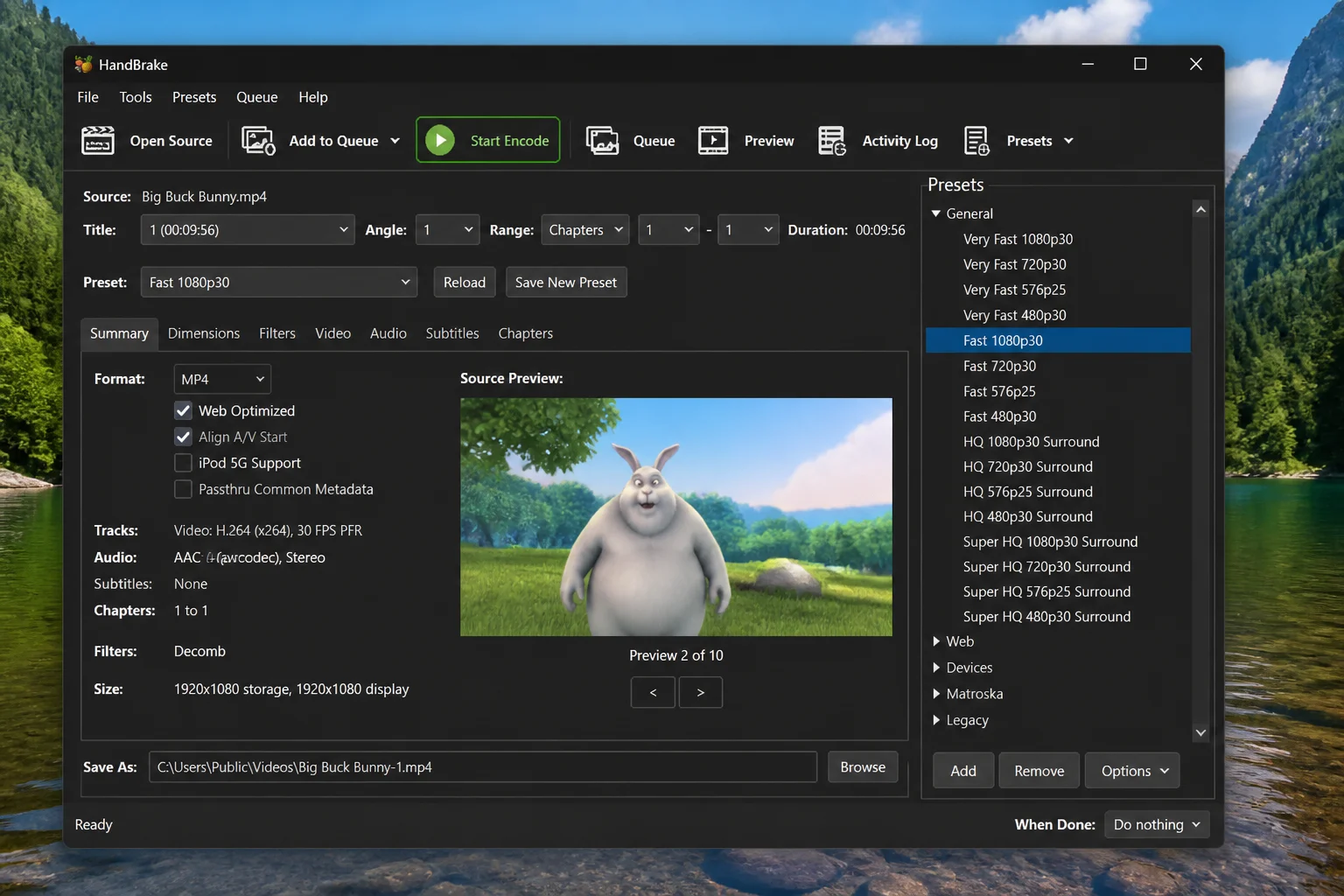The width and height of the screenshot is (1344, 896).
Task: Click the Save As file path field
Action: (483, 766)
